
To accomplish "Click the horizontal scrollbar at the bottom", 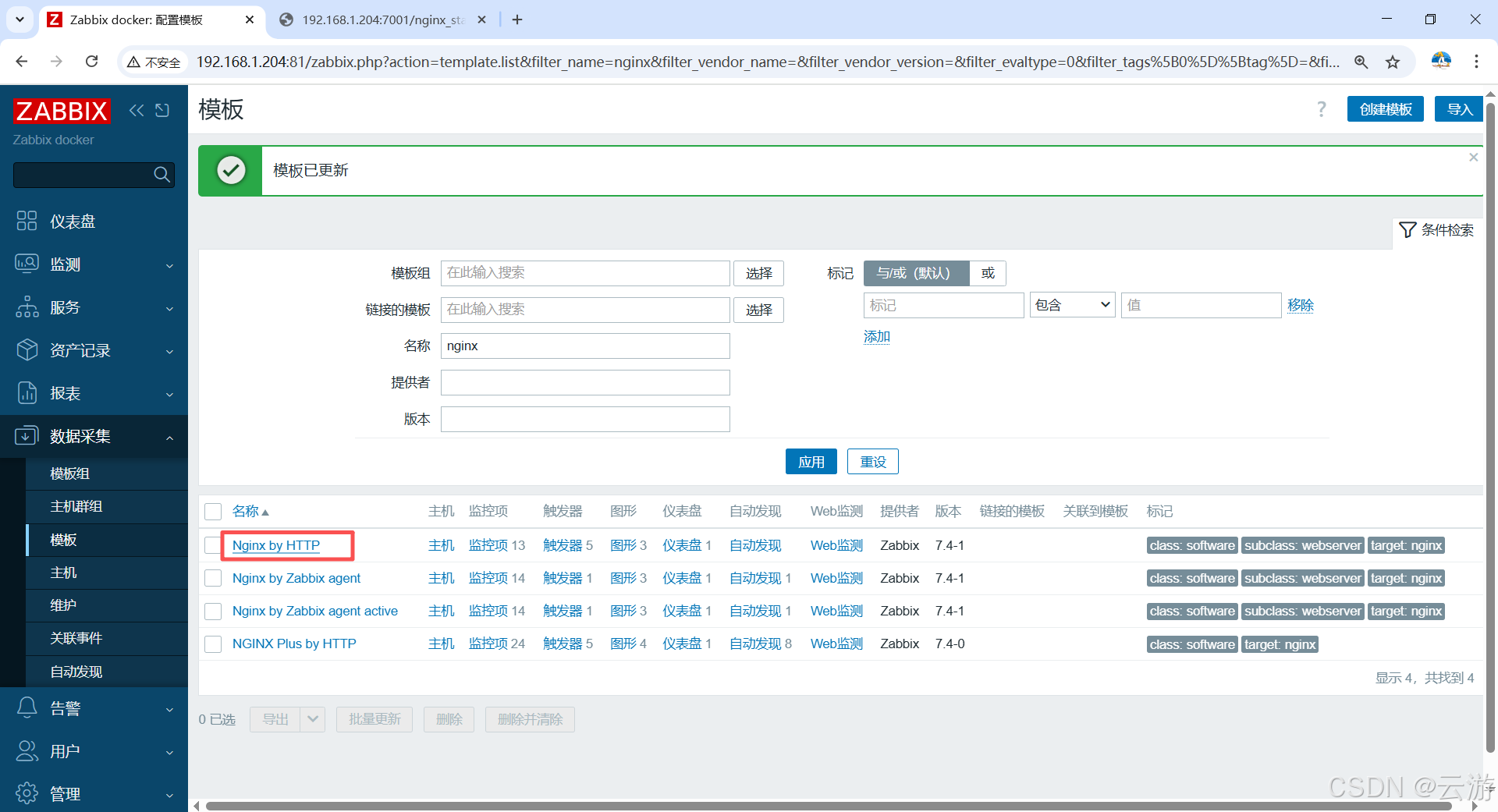I will pos(829,806).
